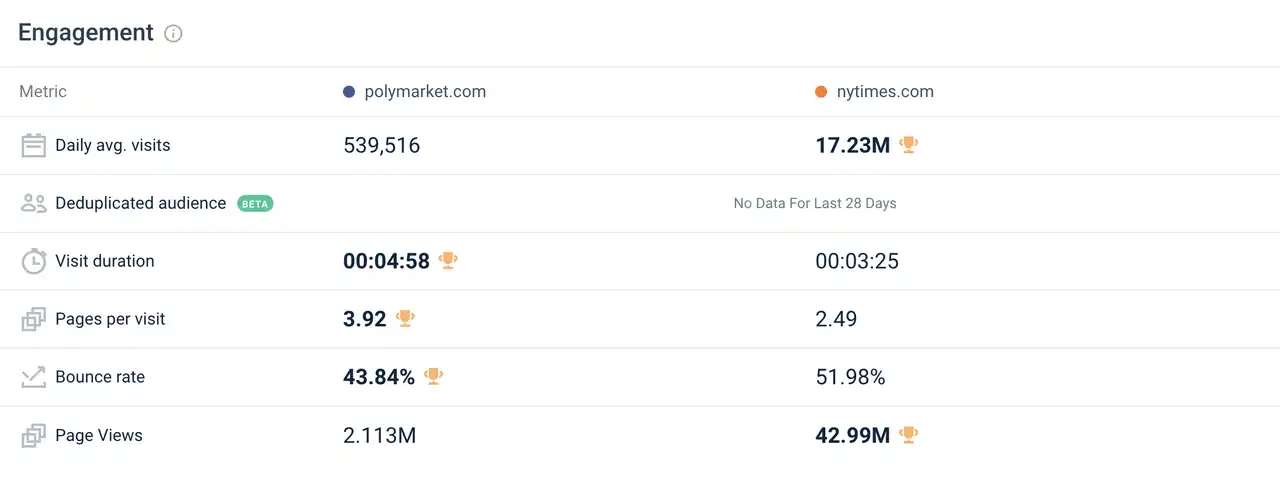Click the trophy icon beside 43.84%
Viewport: 1280px width, 479px height.
point(433,377)
